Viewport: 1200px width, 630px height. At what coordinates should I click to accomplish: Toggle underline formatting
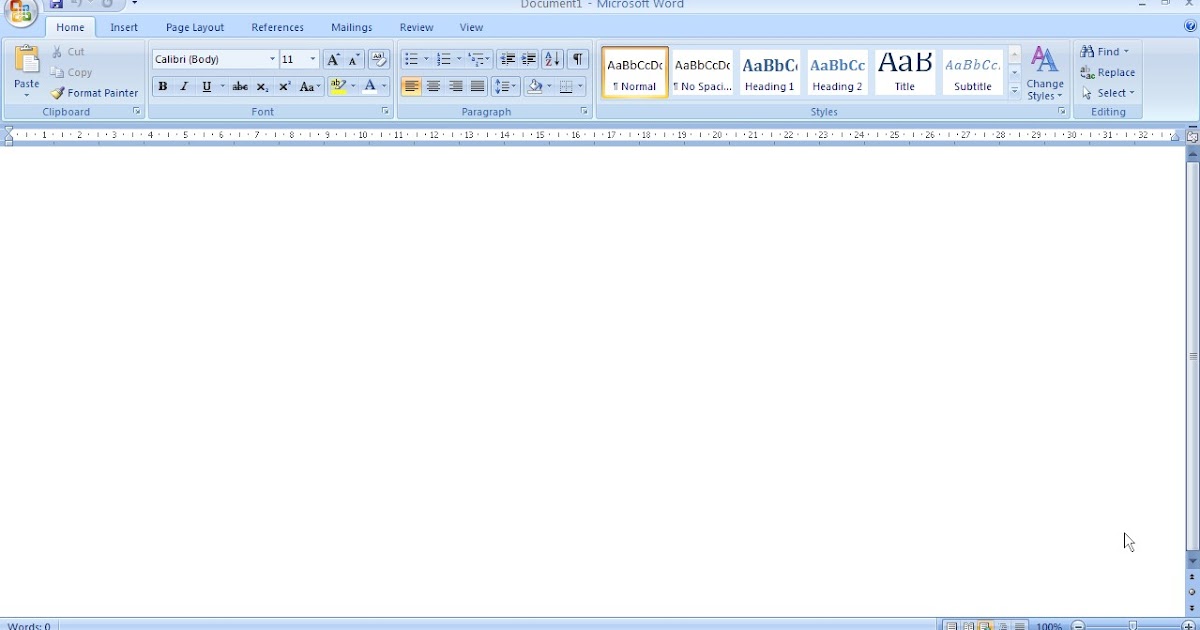[x=207, y=87]
